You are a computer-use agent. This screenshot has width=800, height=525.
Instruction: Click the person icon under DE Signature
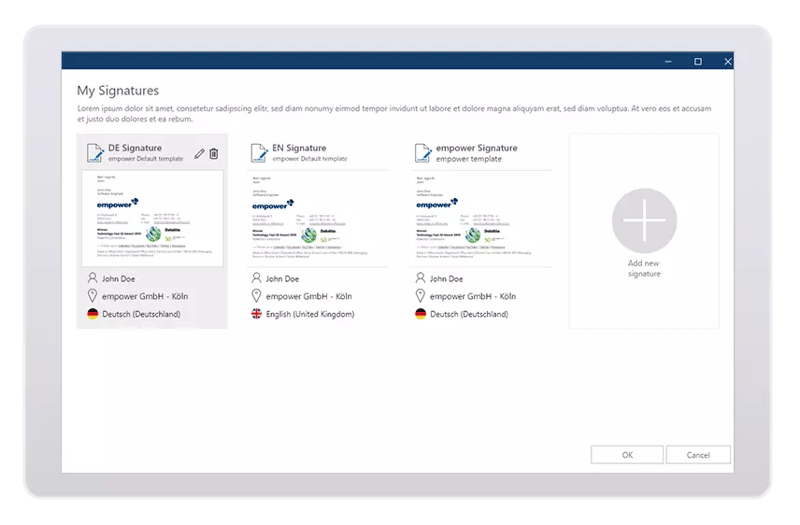pos(92,278)
